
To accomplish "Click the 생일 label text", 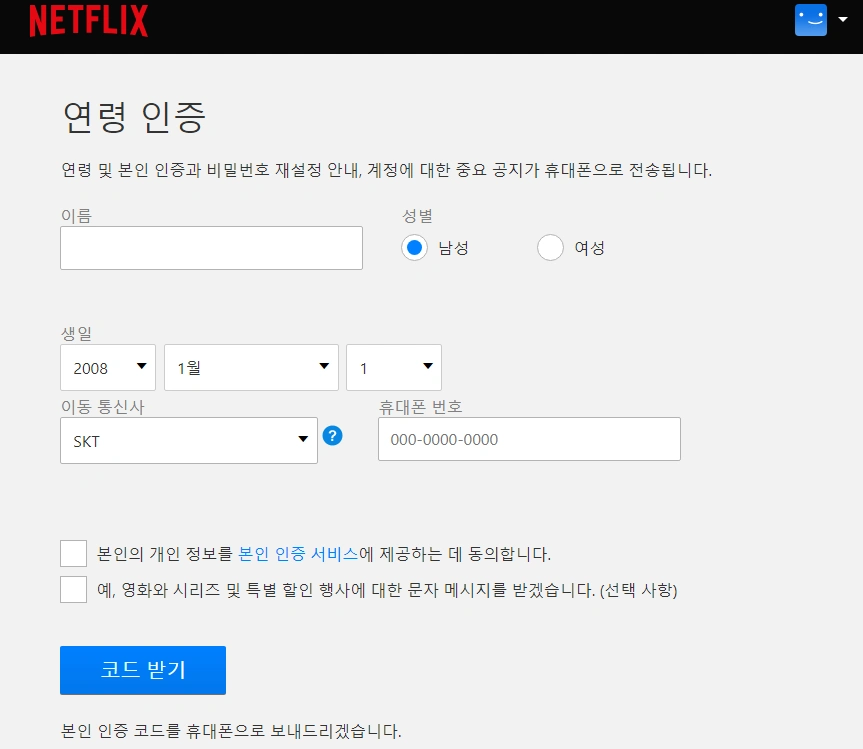I will click(77, 334).
